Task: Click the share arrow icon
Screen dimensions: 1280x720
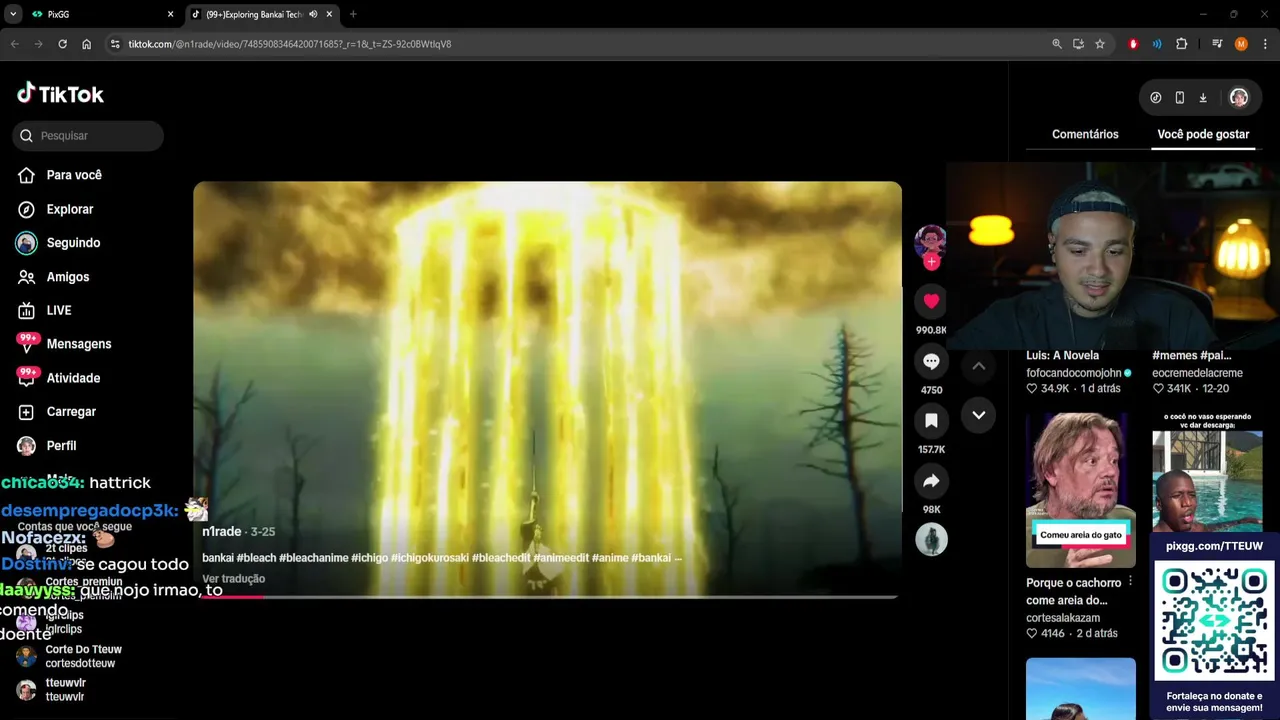Action: 931,481
